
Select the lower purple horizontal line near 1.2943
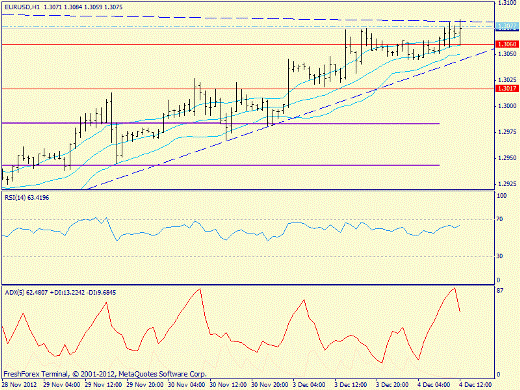pos(220,165)
